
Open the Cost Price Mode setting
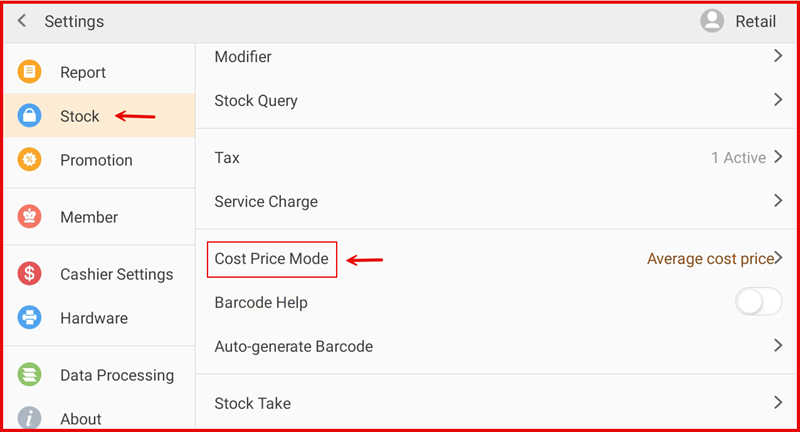[x=272, y=259]
